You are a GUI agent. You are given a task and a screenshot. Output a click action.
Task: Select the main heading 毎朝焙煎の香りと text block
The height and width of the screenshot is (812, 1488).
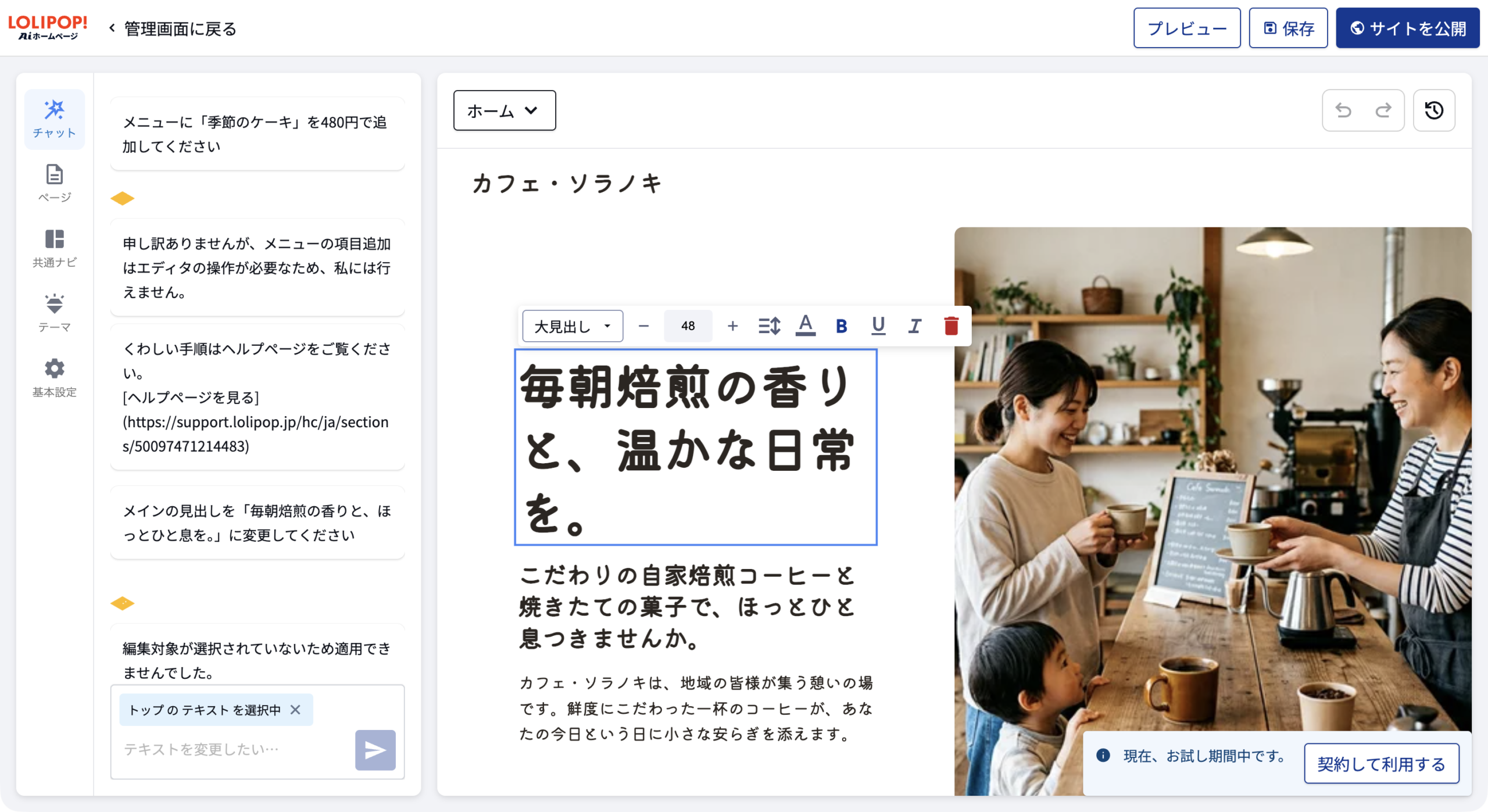[x=695, y=447]
